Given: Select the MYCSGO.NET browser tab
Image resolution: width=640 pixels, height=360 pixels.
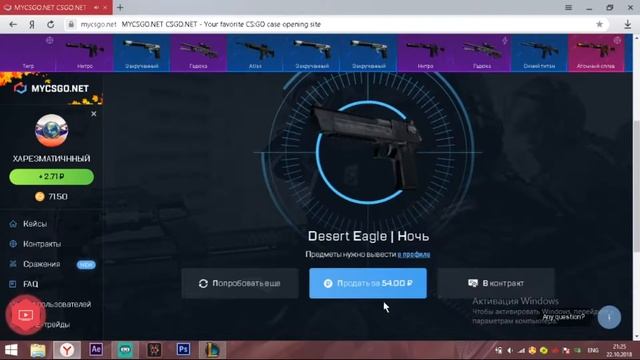Looking at the screenshot, I should 56,7.
